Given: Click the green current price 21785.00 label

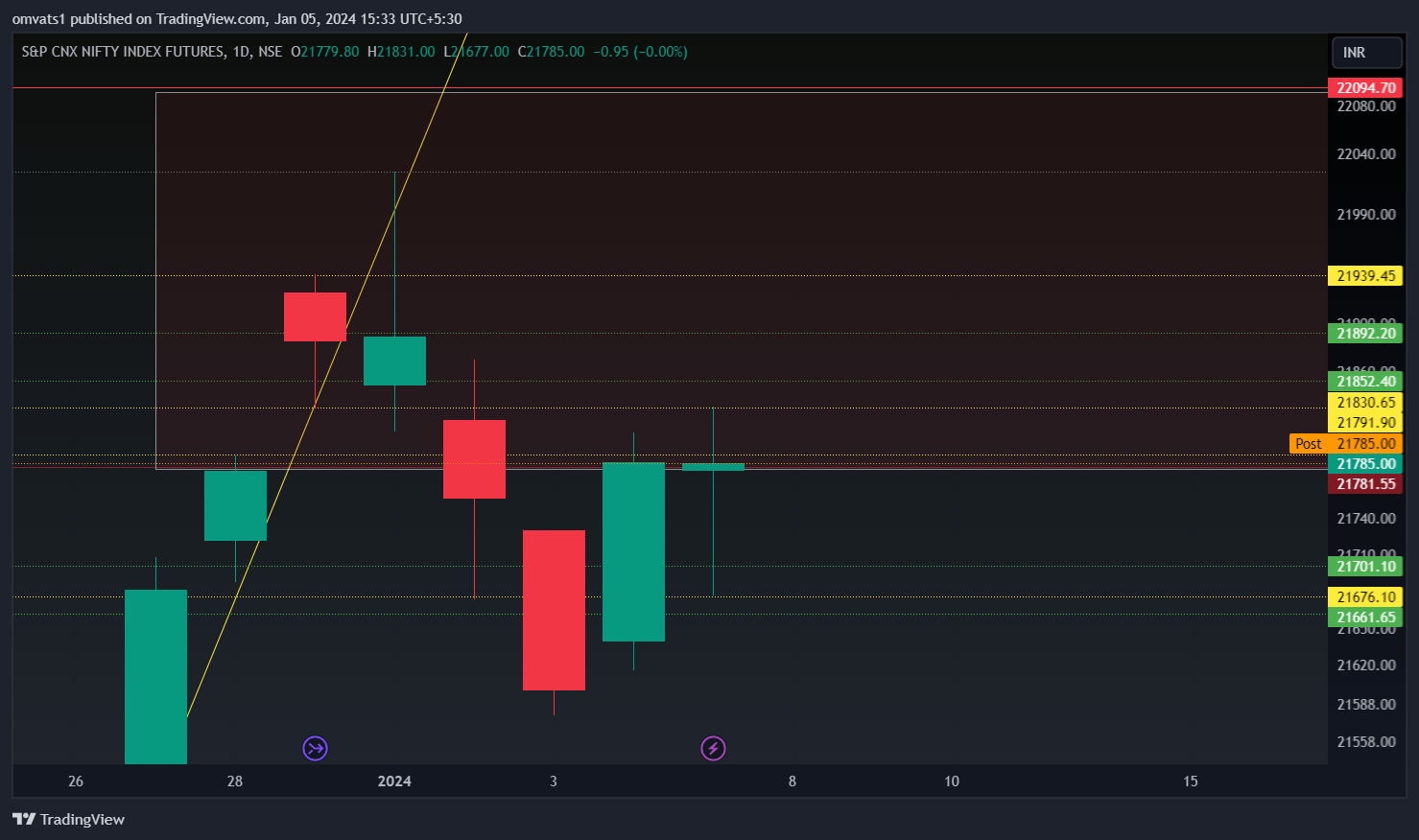Looking at the screenshot, I should coord(1365,464).
